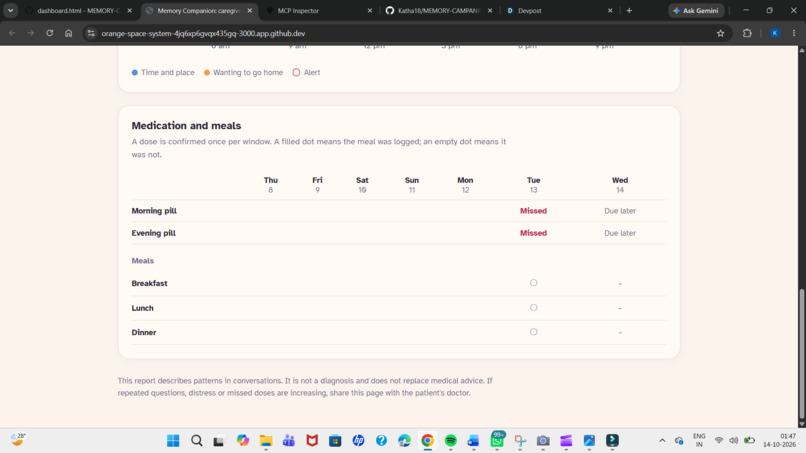The width and height of the screenshot is (806, 453).
Task: Open weather widget showing 28°
Action: coord(19,440)
